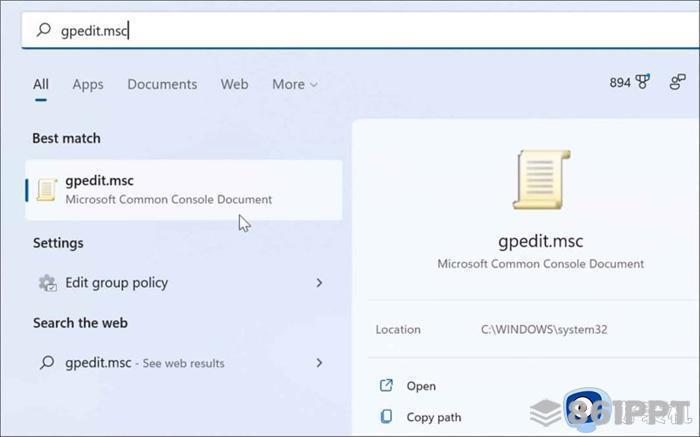Click the C:\WINDOWS\system32 location path
The height and width of the screenshot is (437, 700).
pos(544,329)
